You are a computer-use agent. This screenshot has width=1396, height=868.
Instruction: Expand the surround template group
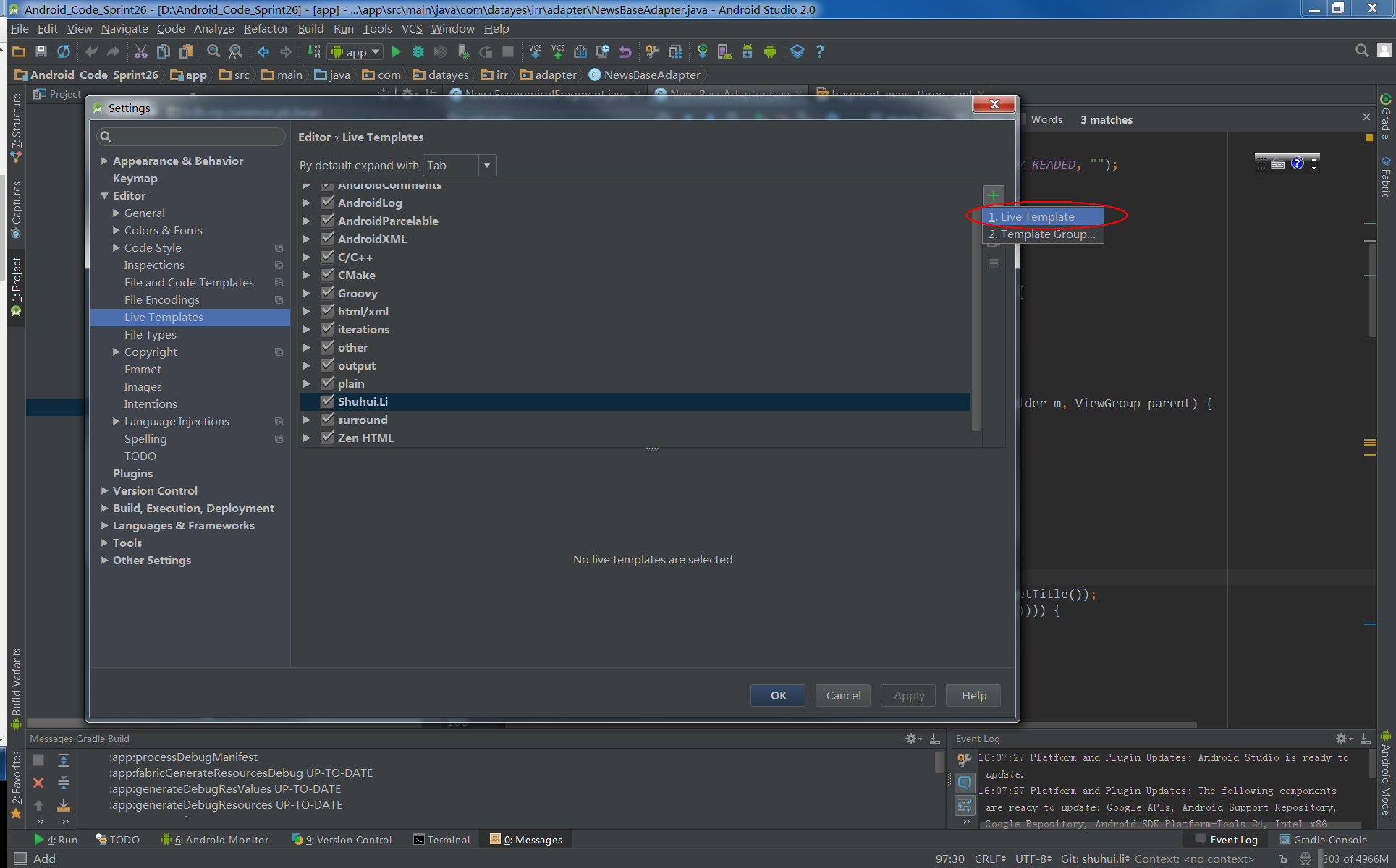pos(307,420)
